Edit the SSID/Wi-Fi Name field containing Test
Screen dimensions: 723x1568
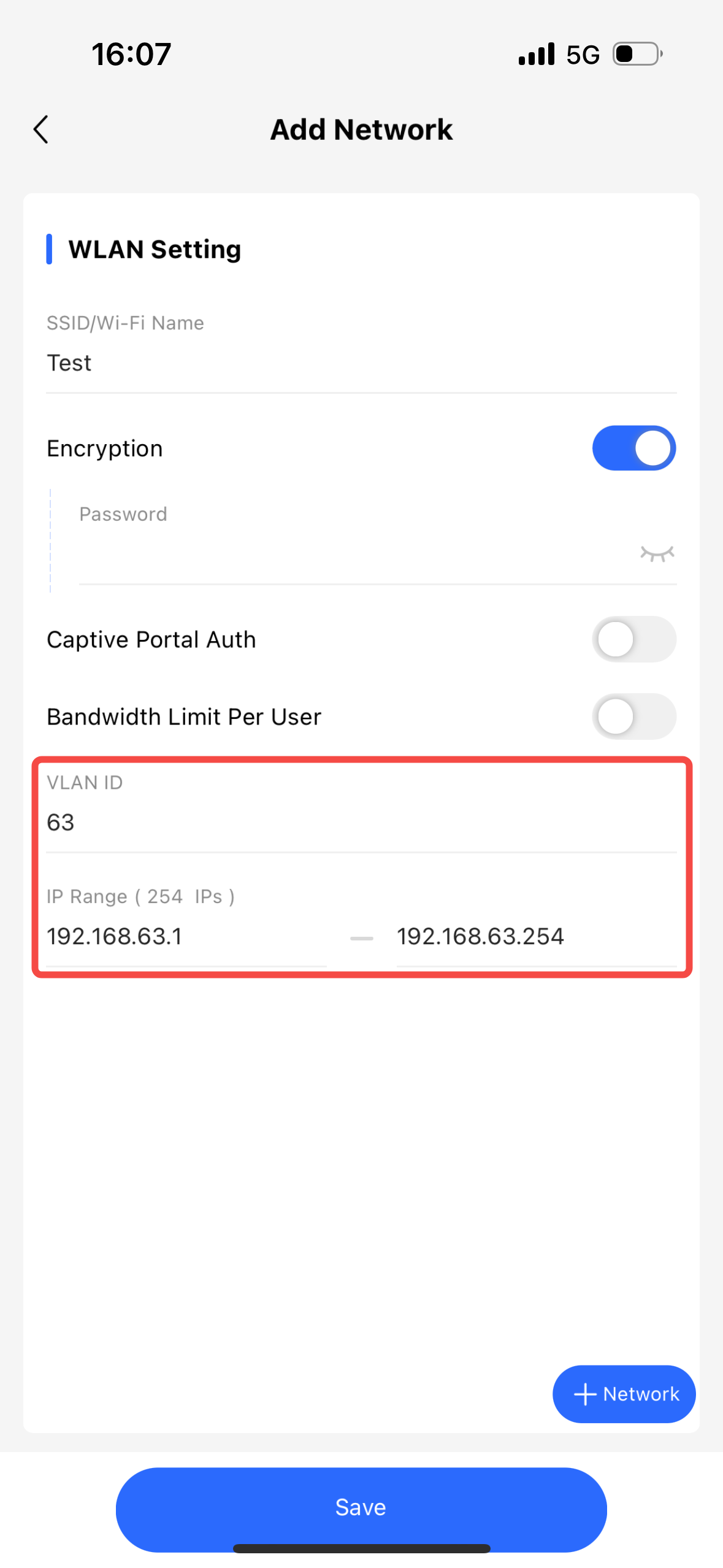tap(361, 363)
